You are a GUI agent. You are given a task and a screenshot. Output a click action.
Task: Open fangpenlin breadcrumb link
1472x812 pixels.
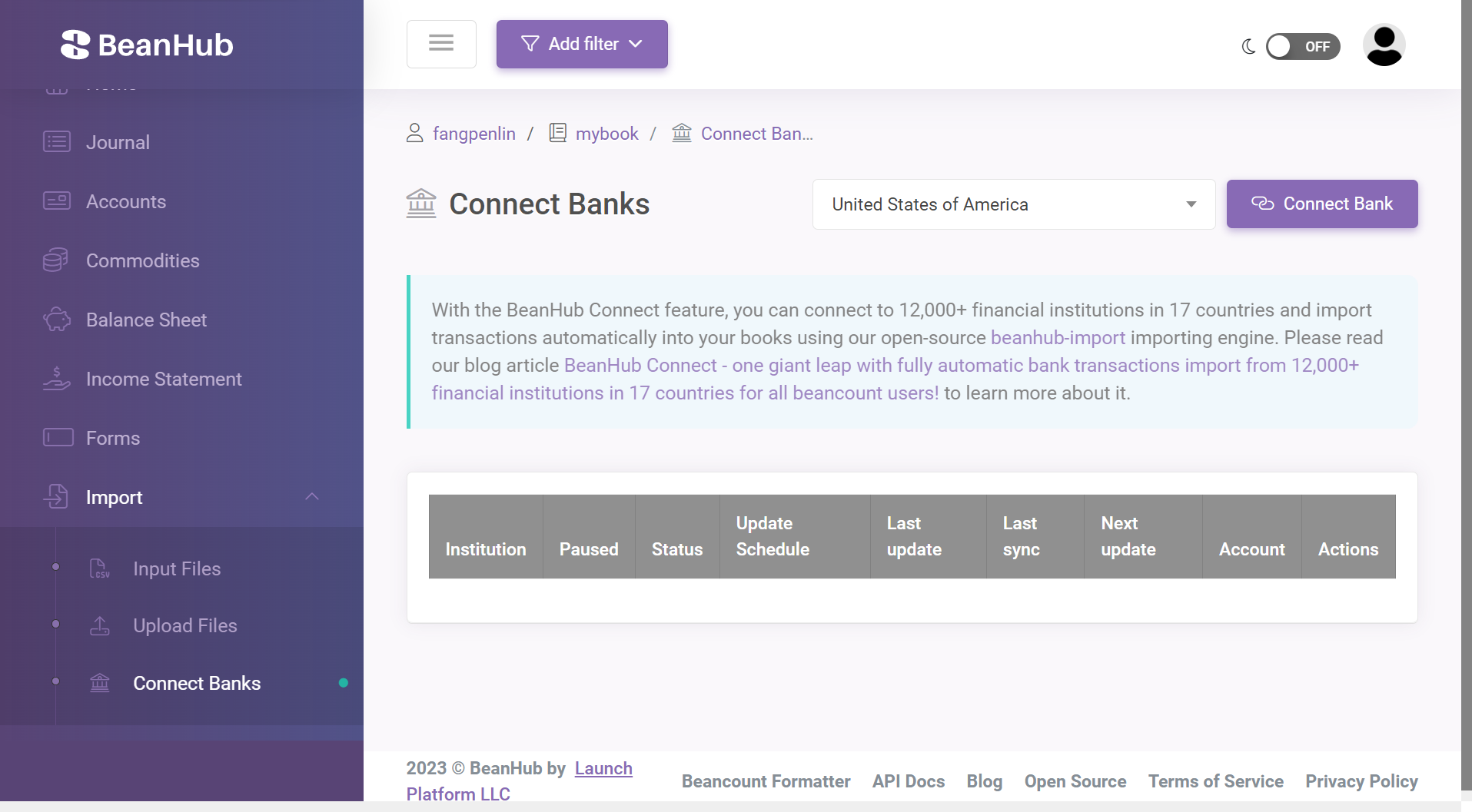coord(474,134)
